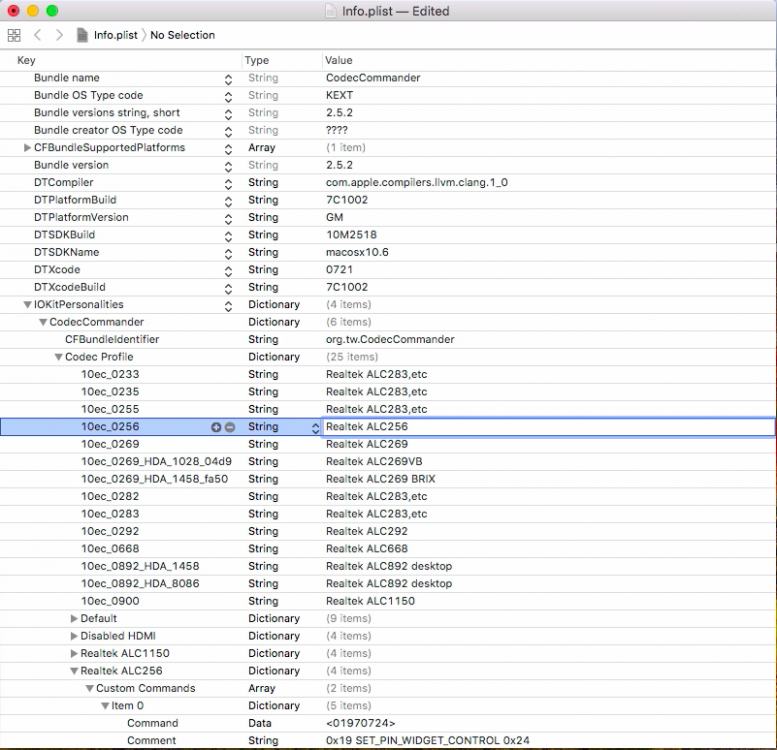Open the key stepper for DTCompiler
777x750 pixels.
point(228,184)
